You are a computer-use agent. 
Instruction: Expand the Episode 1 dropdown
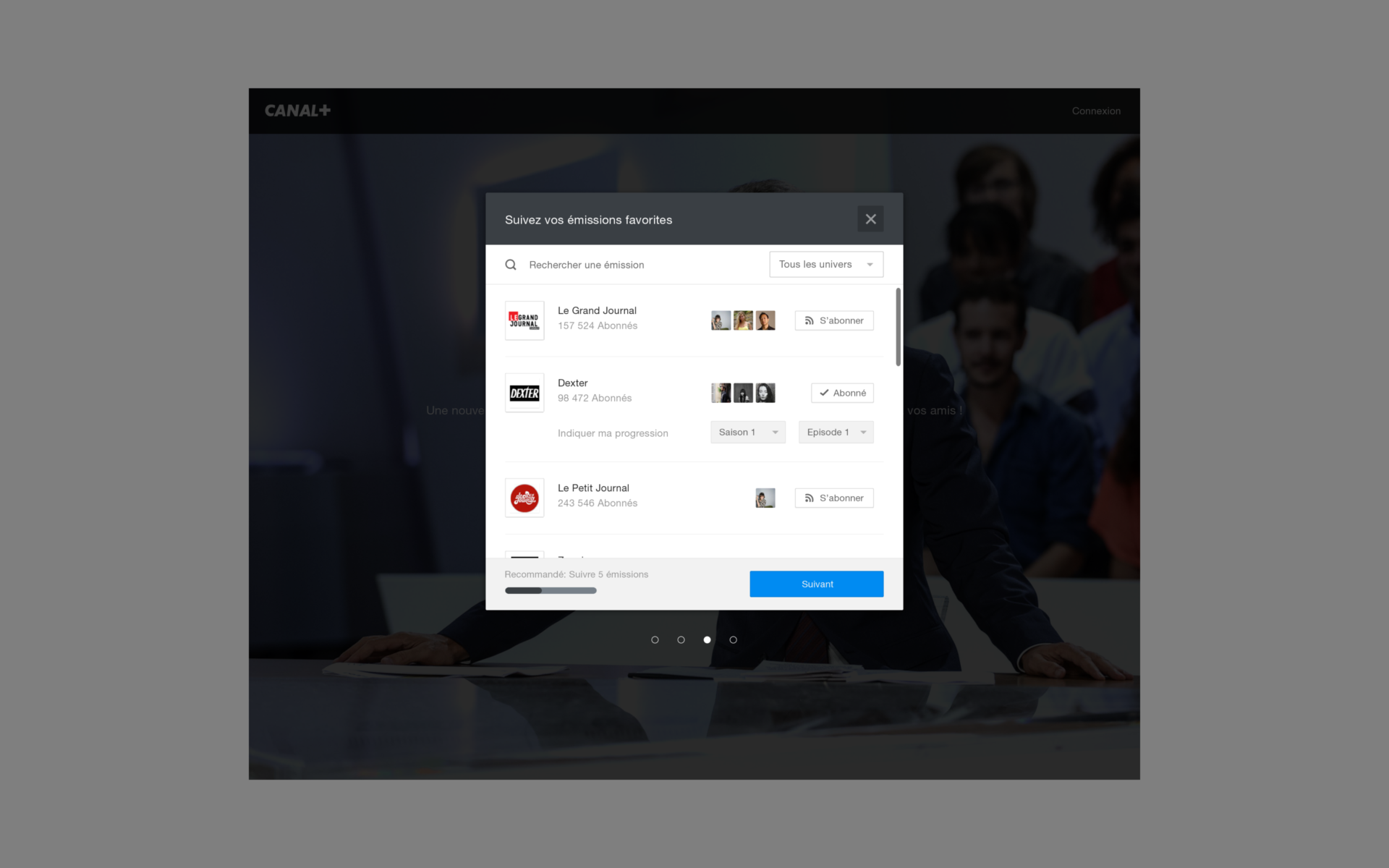click(836, 433)
